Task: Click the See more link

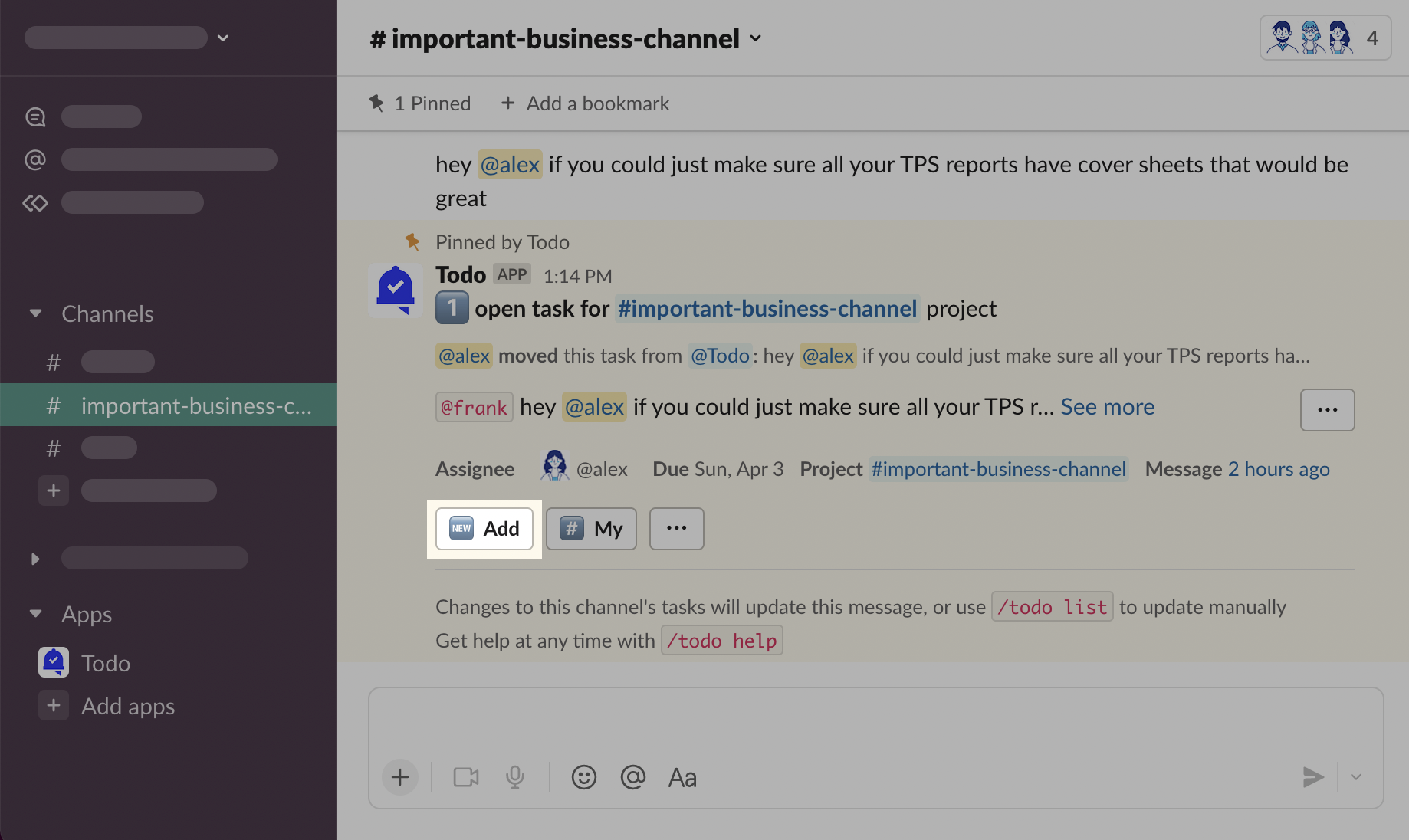Action: click(1107, 407)
